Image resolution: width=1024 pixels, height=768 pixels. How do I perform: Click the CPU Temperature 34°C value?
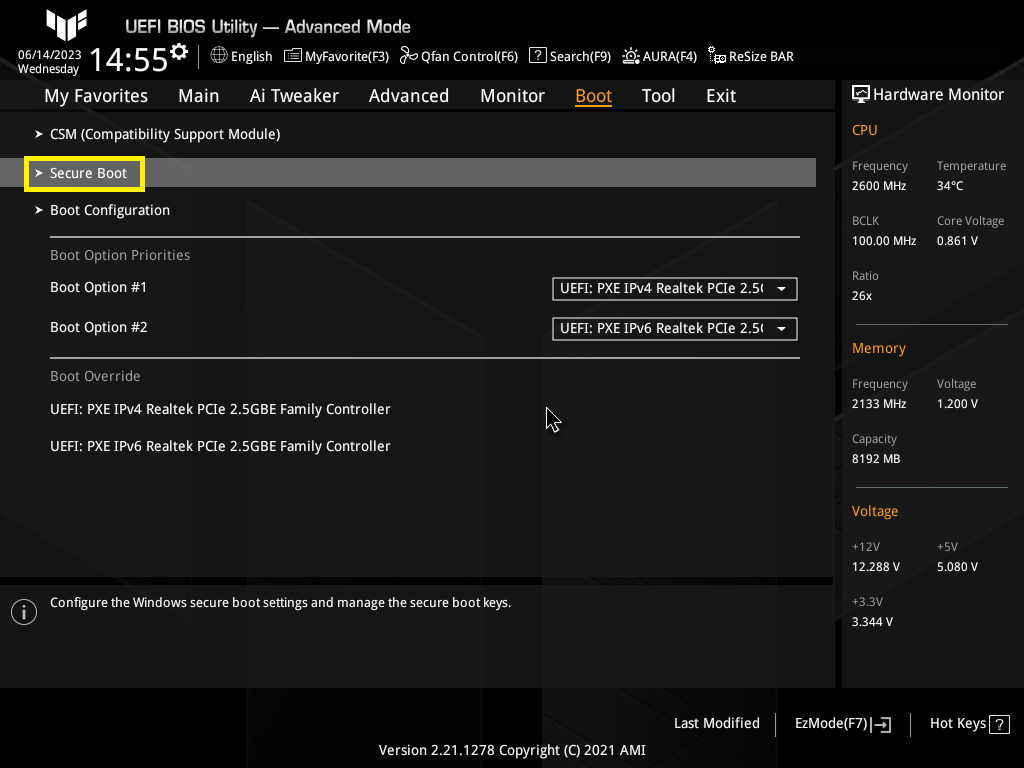pos(950,186)
